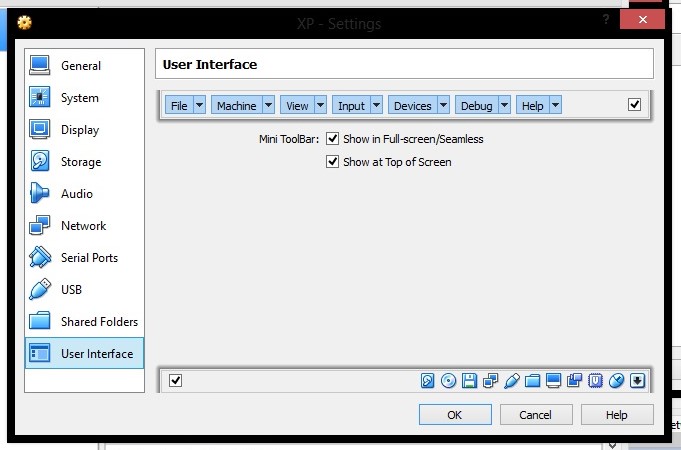
Task: Open the Network settings category
Action: point(83,226)
